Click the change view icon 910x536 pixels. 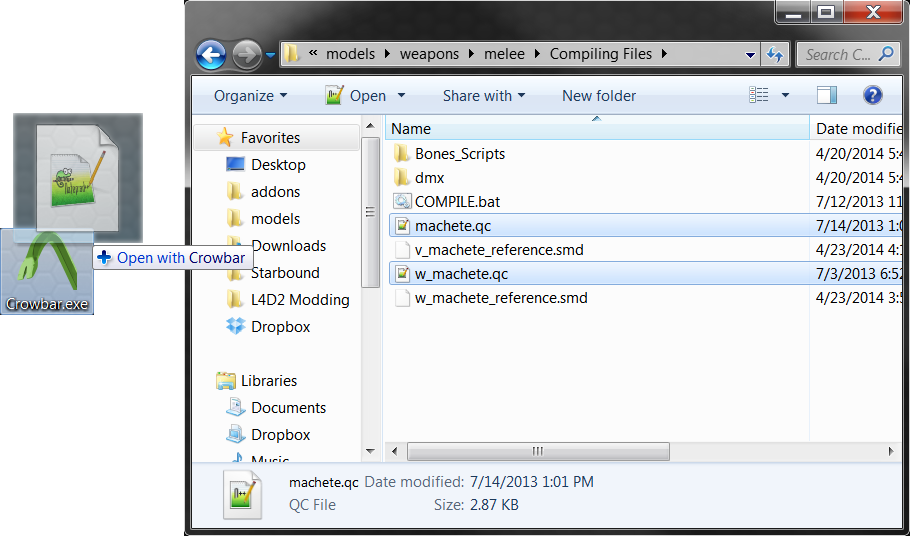pos(759,95)
